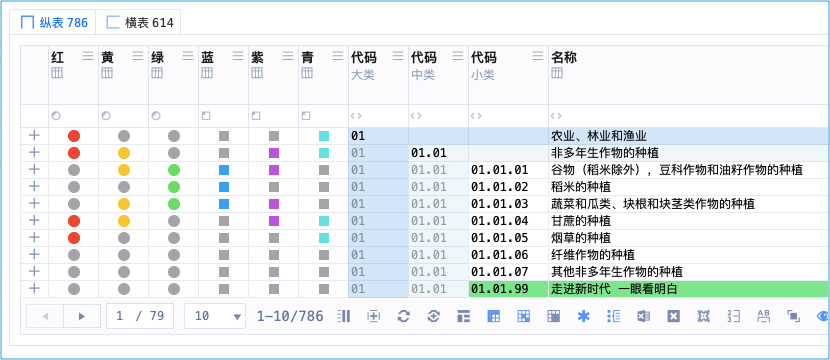Toggle the 蓝 square in the 01.01.03 row

coord(224,204)
